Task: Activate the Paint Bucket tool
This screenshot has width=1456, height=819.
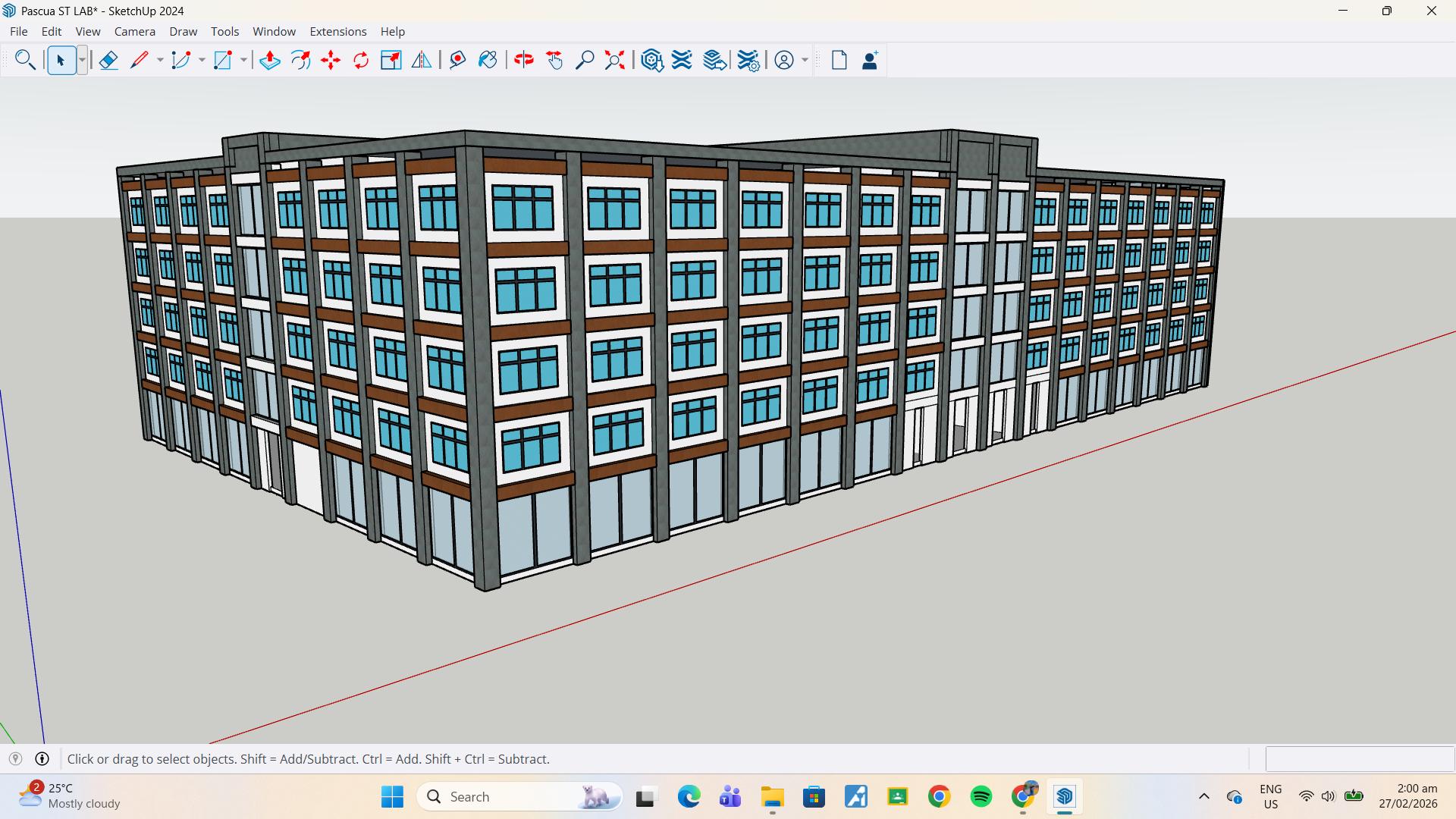Action: coord(488,60)
